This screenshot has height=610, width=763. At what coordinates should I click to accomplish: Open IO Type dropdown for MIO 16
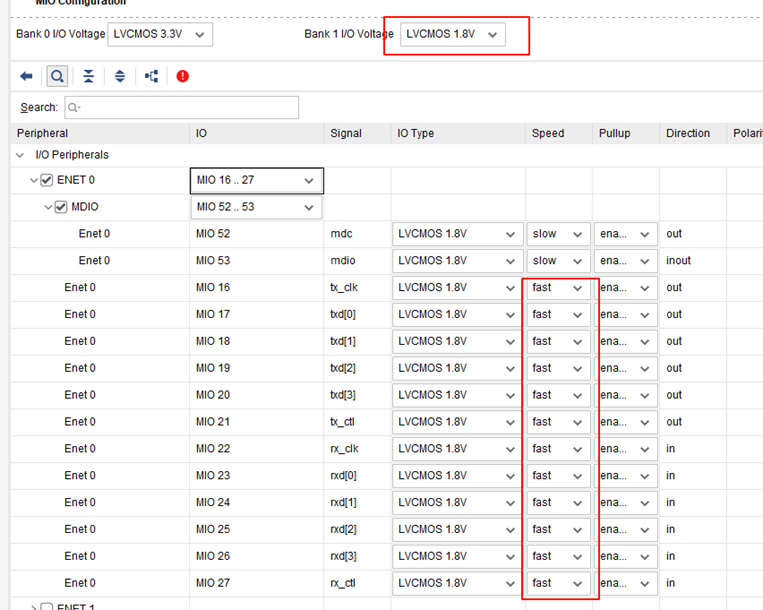457,288
